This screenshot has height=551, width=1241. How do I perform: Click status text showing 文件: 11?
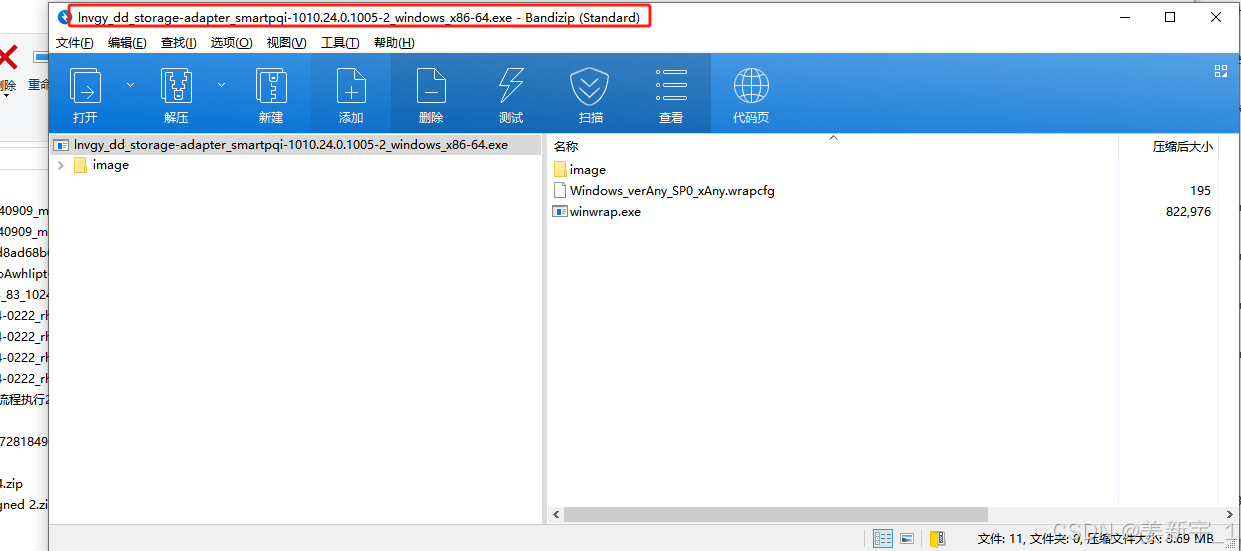1001,539
